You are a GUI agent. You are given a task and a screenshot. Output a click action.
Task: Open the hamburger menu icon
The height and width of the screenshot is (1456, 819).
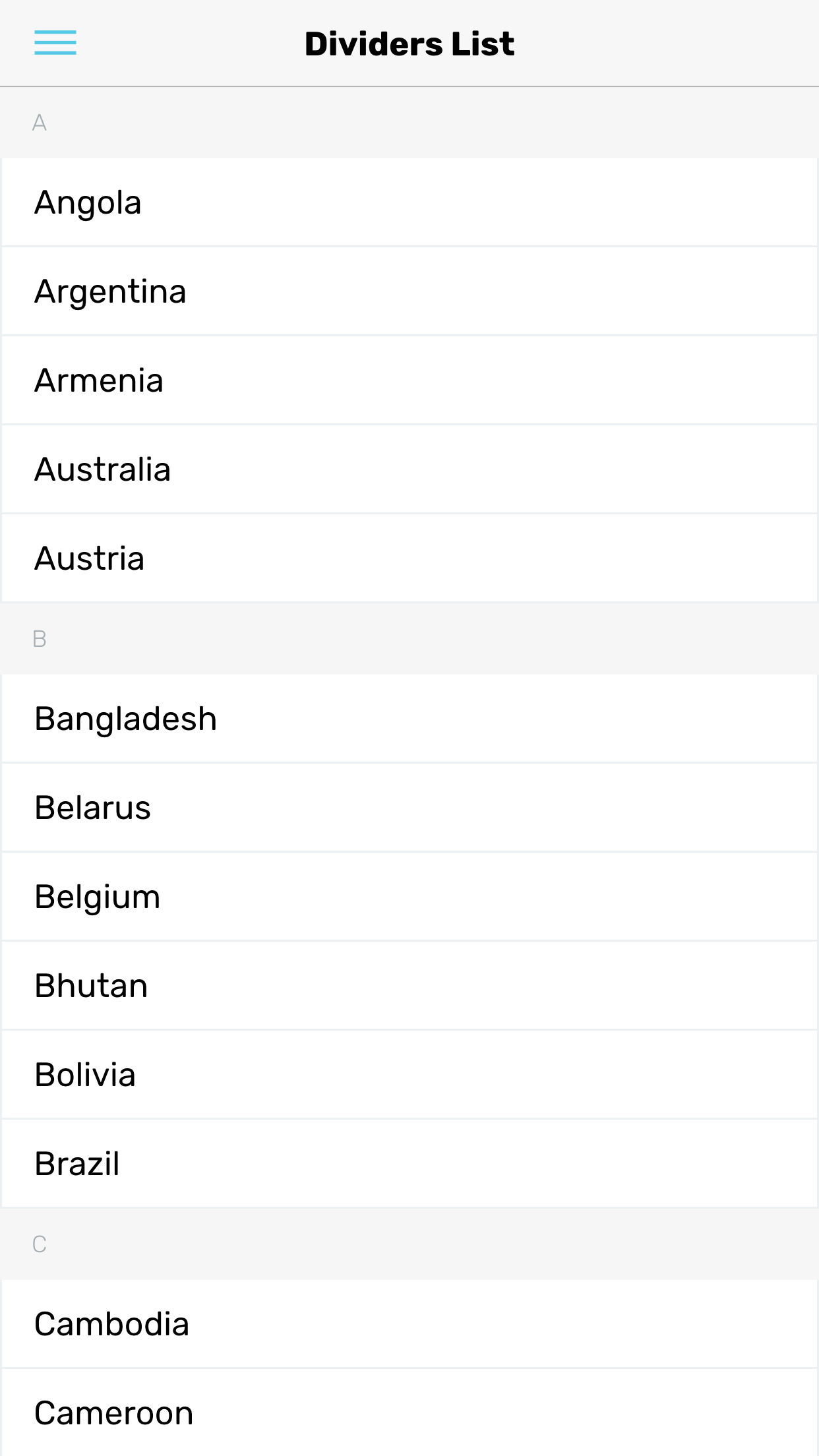point(55,43)
